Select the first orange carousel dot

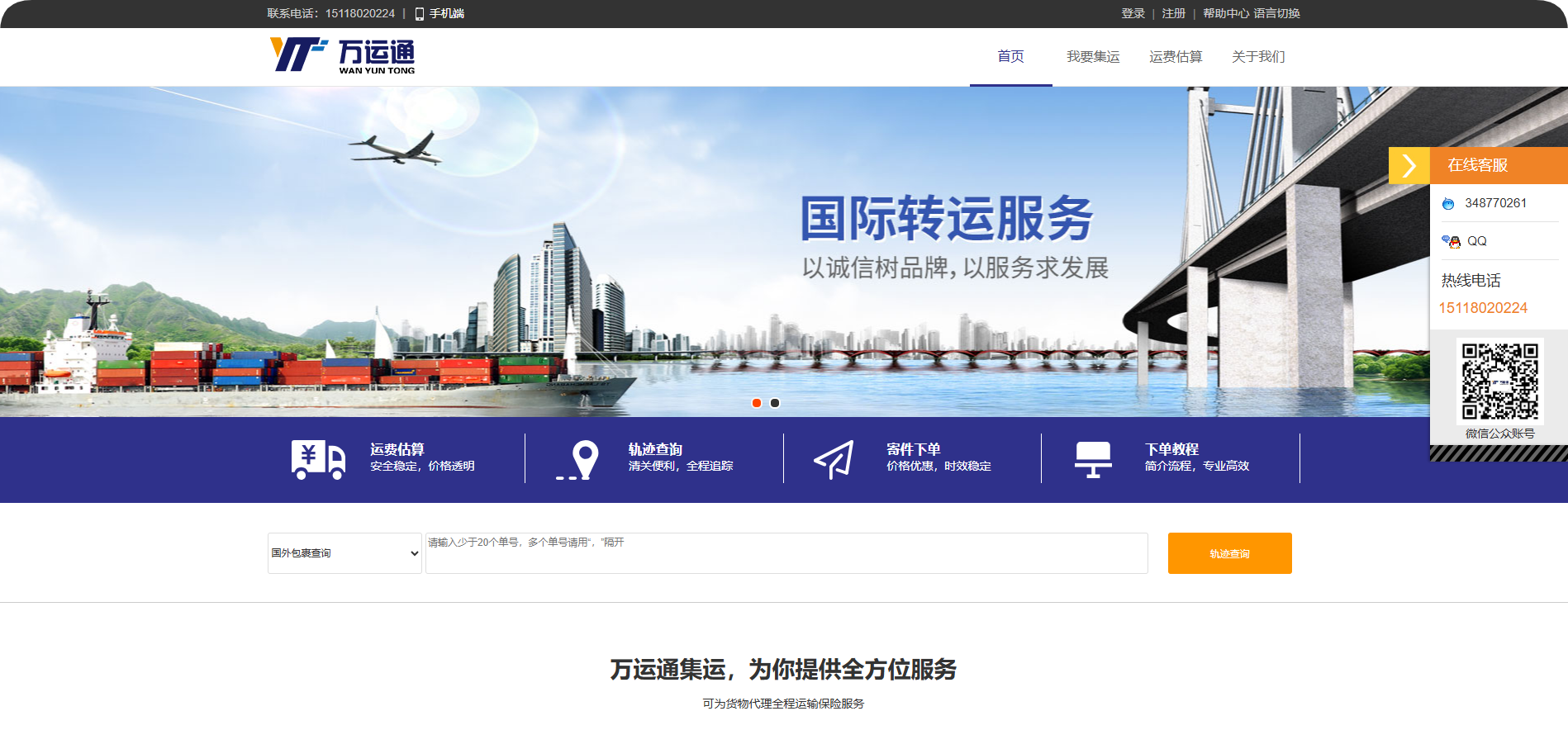click(757, 403)
